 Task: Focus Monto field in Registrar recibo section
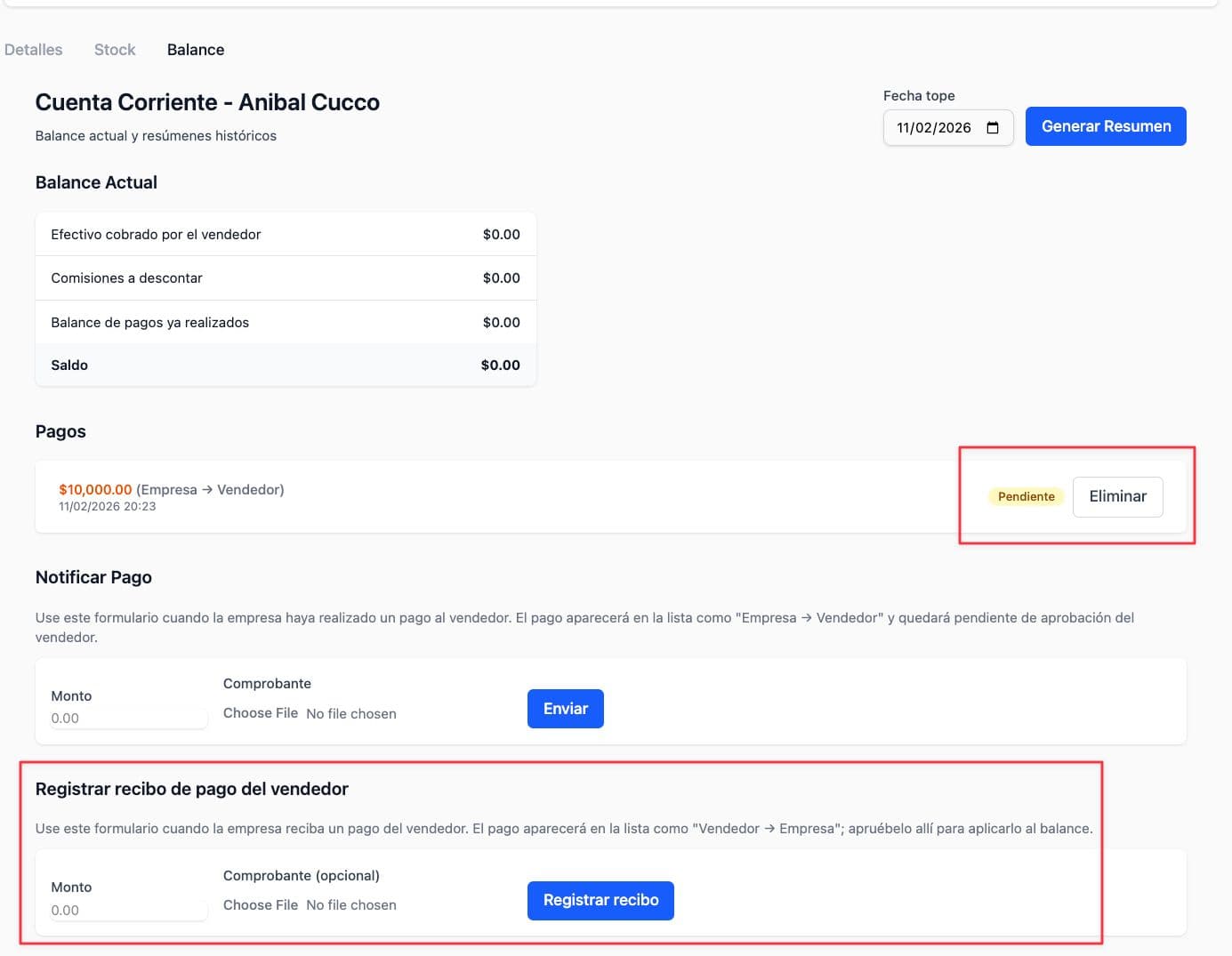pyautogui.click(x=128, y=910)
